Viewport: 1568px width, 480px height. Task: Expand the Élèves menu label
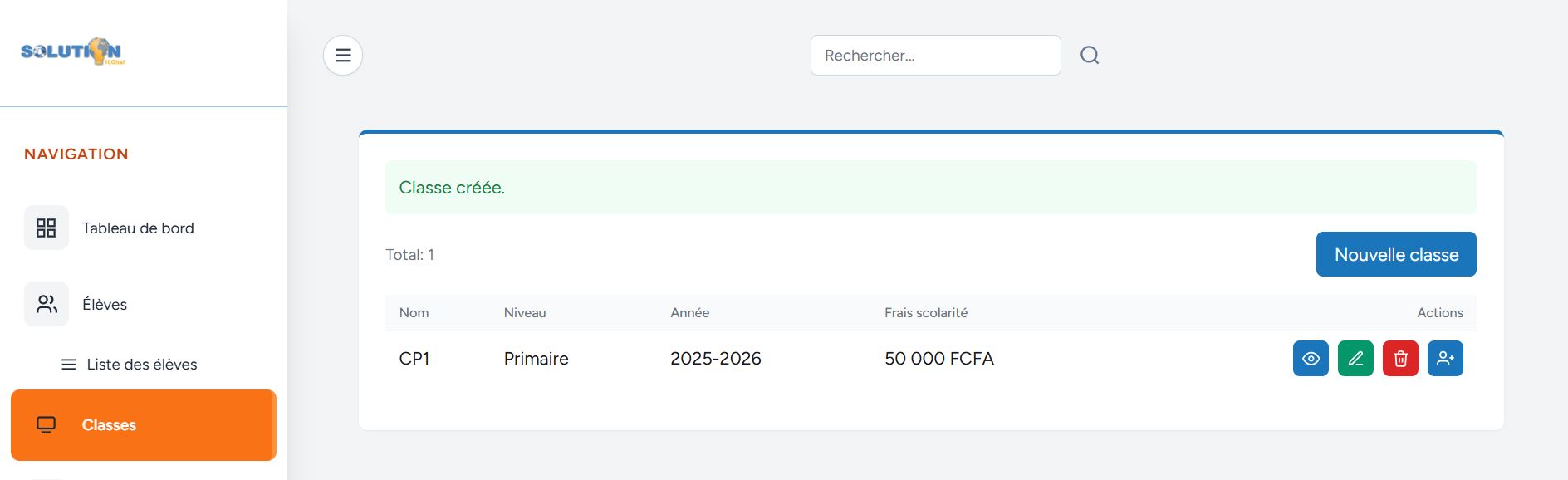pyautogui.click(x=105, y=305)
